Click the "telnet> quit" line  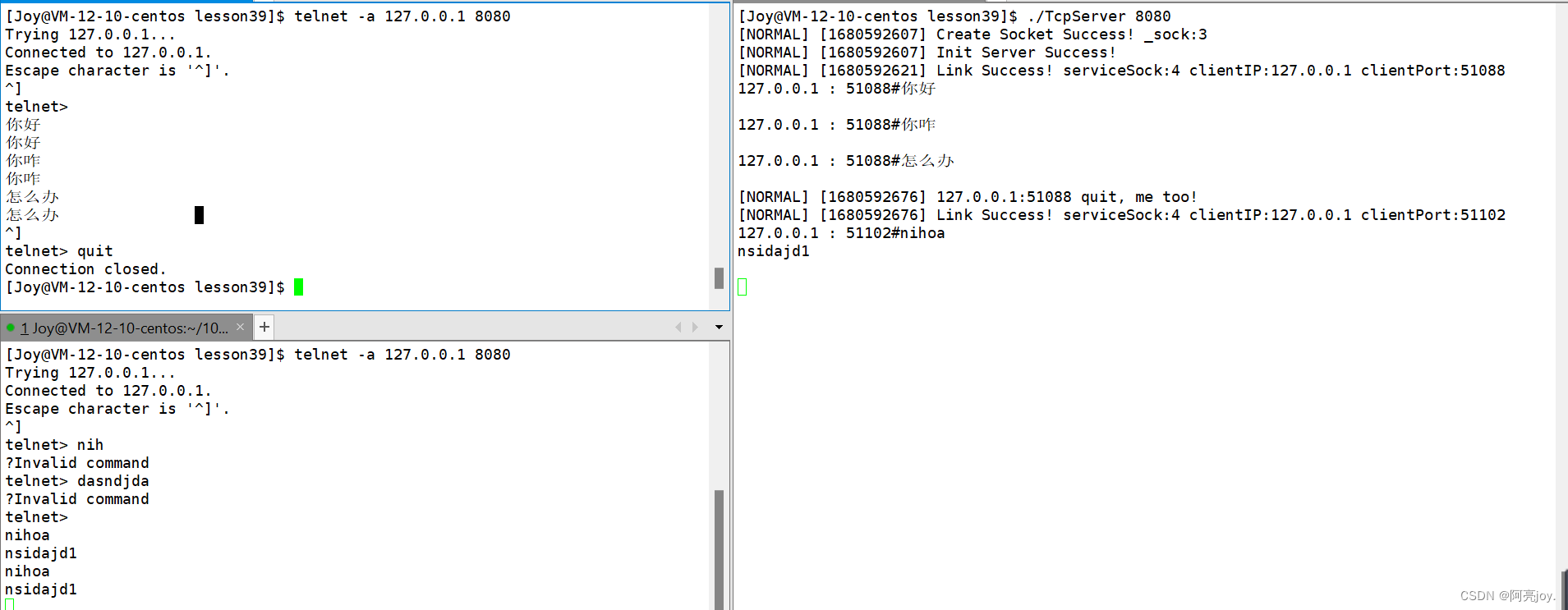tap(59, 251)
